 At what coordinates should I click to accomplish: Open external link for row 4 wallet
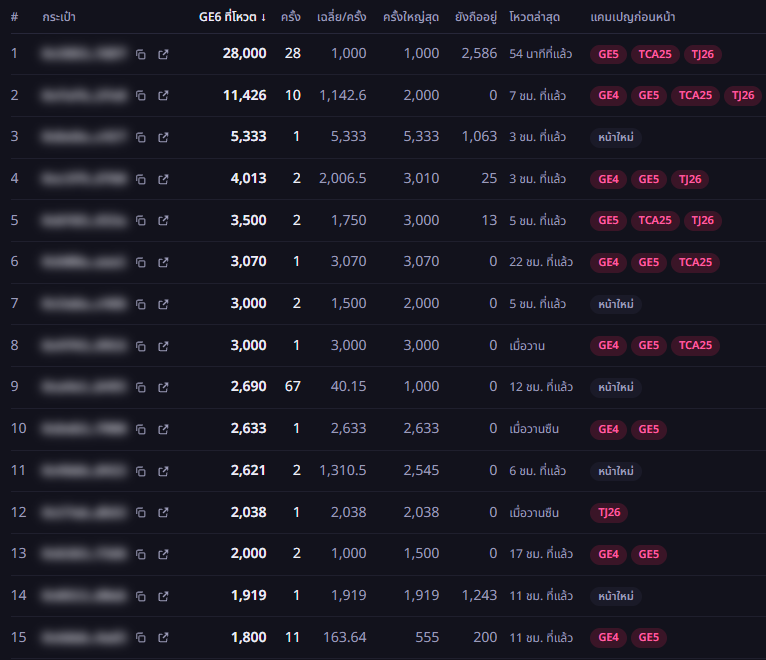tap(163, 179)
